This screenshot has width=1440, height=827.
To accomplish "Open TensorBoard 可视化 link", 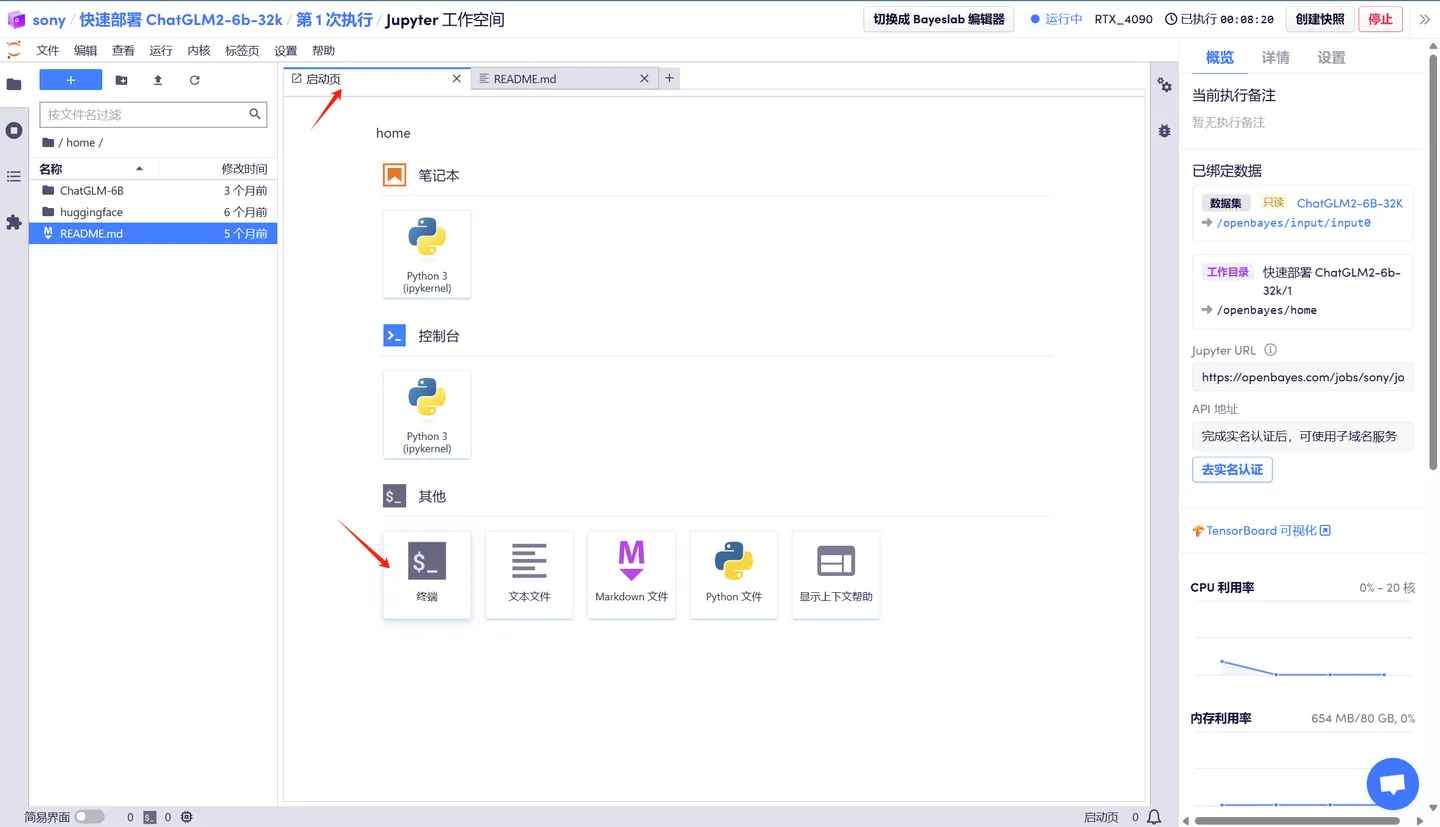I will [x=1261, y=531].
